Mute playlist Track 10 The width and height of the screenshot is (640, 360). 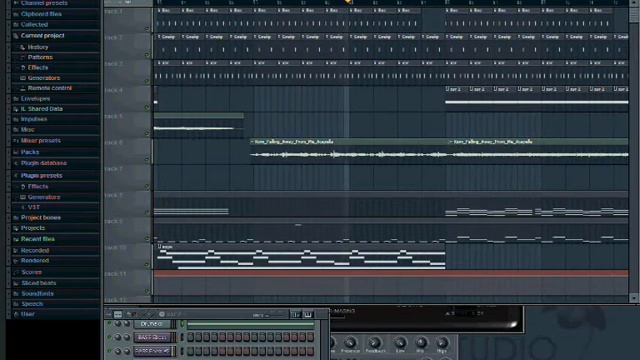147,265
